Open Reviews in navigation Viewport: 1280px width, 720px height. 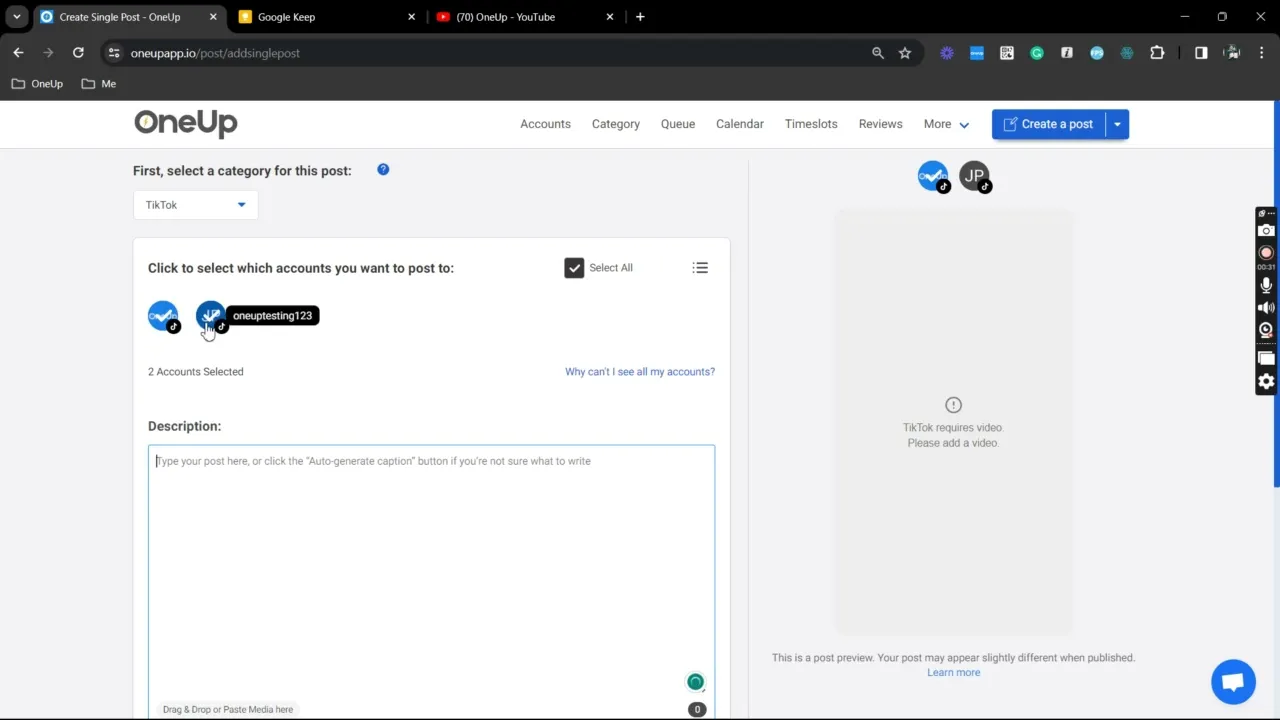click(881, 124)
